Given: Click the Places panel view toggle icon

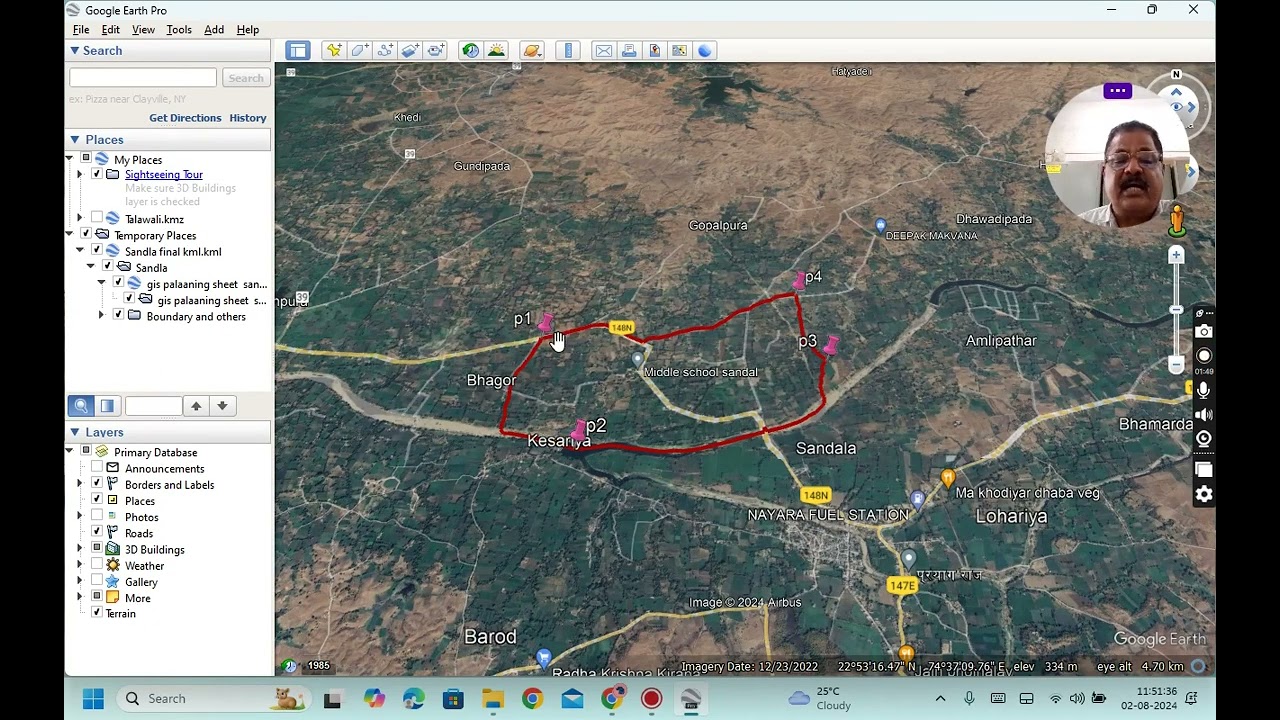Looking at the screenshot, I should 107,406.
